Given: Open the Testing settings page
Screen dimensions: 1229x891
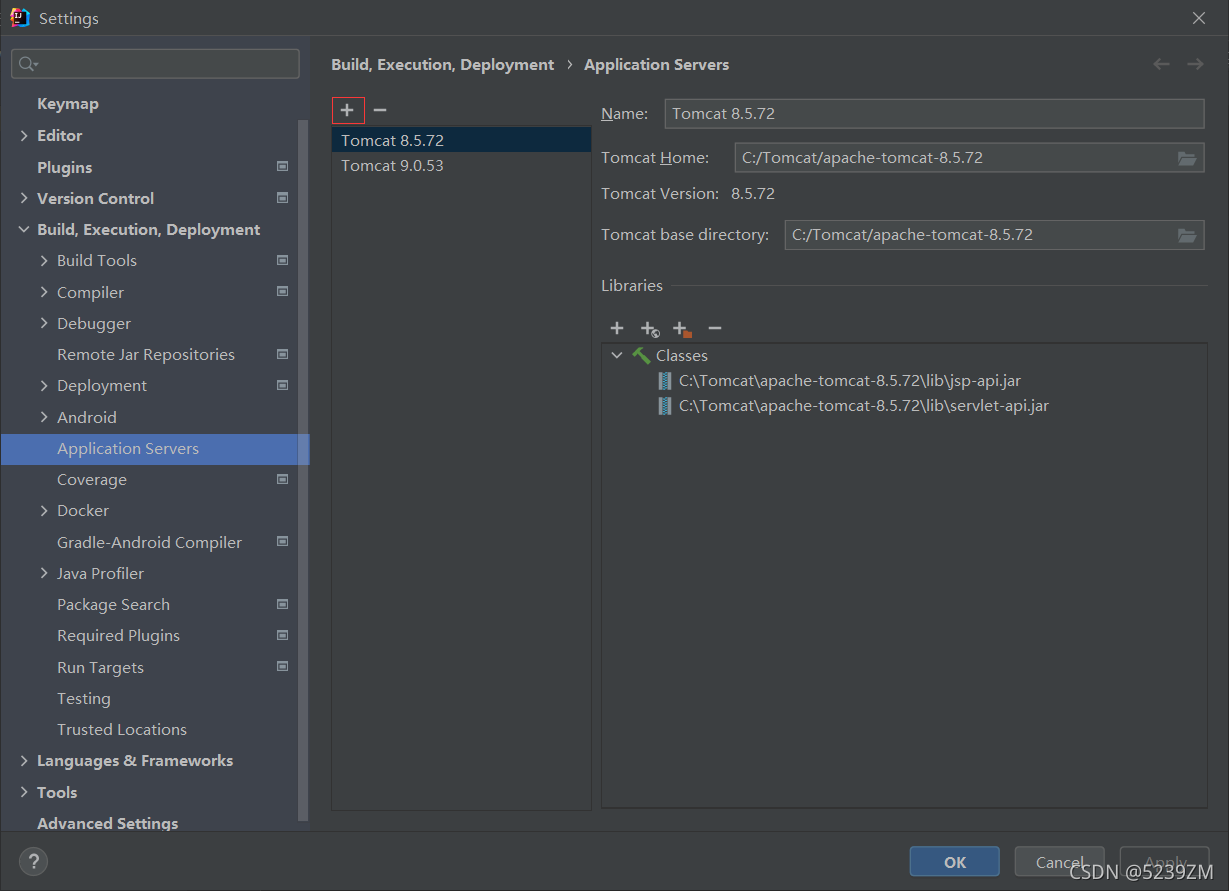Looking at the screenshot, I should tap(84, 698).
